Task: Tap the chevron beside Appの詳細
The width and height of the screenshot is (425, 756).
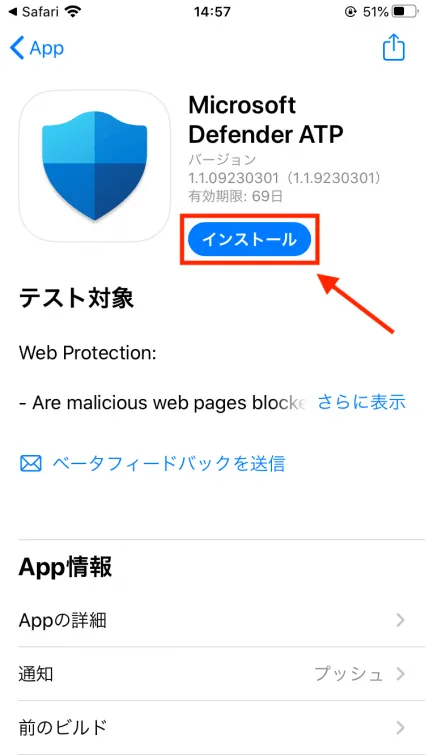Action: (x=400, y=621)
